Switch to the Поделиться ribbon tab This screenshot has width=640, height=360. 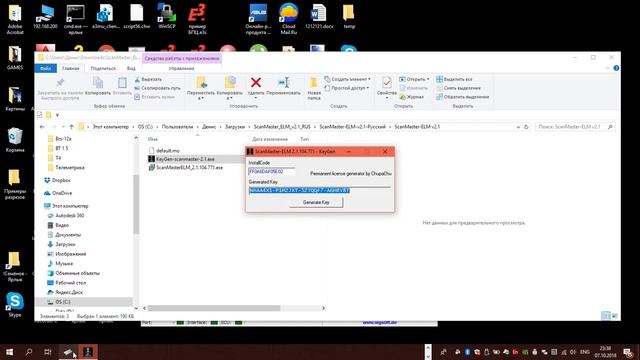(x=103, y=68)
